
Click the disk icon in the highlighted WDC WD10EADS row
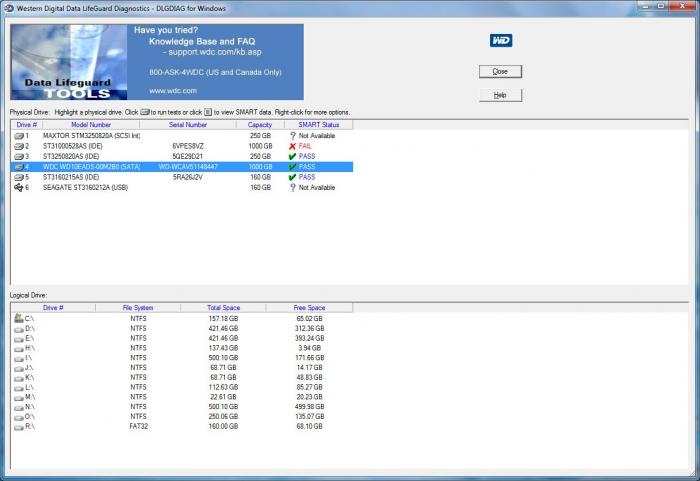point(19,167)
